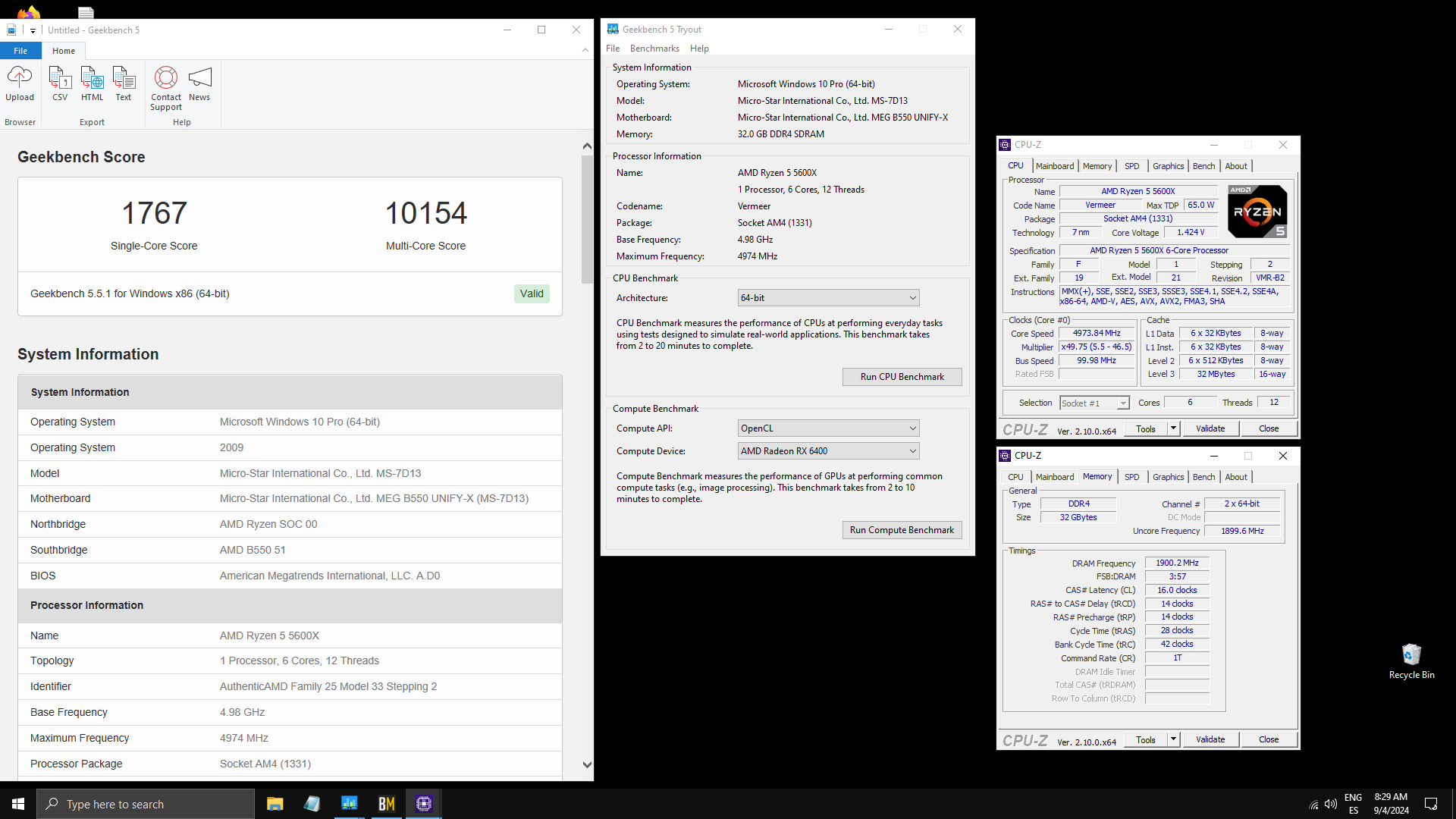Open the Socket #1 selection dropdown
Image resolution: width=1456 pixels, height=819 pixels.
pos(1094,403)
